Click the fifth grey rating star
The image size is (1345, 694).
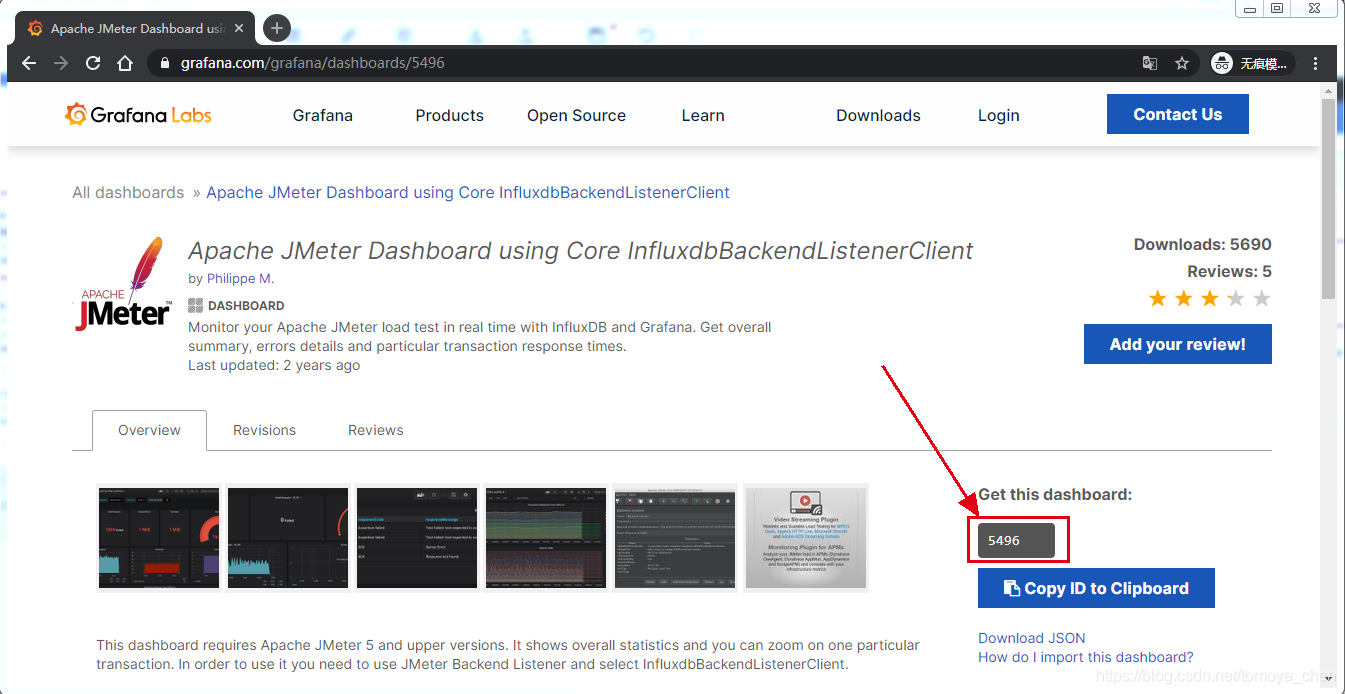pos(1262,298)
